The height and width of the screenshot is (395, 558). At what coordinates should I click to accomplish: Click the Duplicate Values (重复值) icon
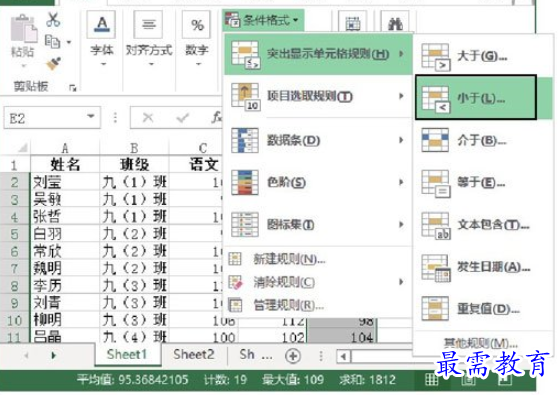pyautogui.click(x=435, y=309)
